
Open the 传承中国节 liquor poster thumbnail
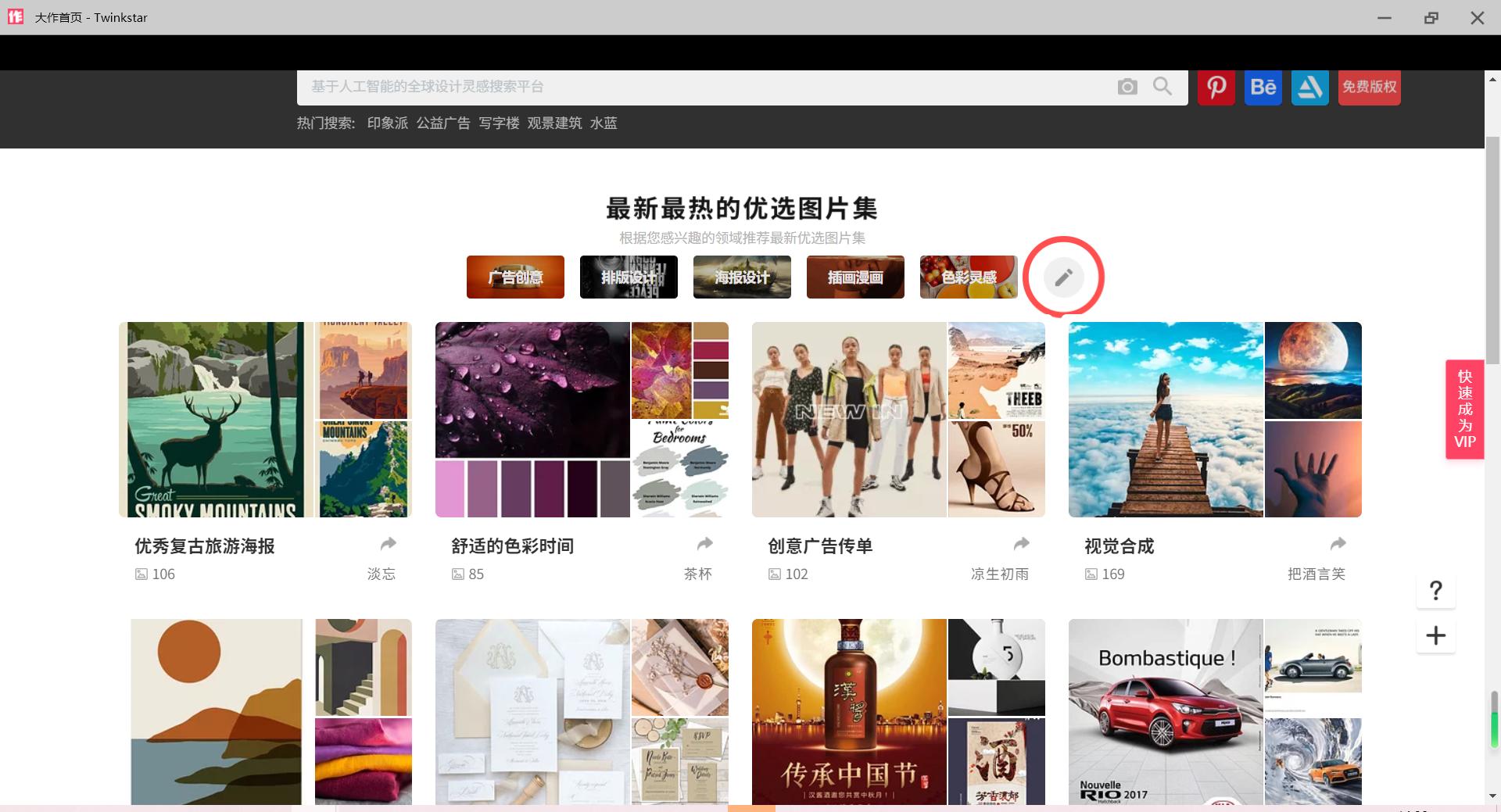pyautogui.click(x=849, y=712)
